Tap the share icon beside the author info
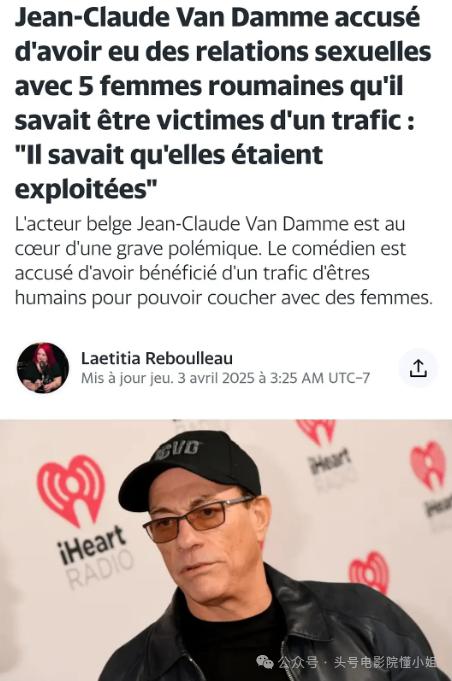452x681 pixels. 418,368
